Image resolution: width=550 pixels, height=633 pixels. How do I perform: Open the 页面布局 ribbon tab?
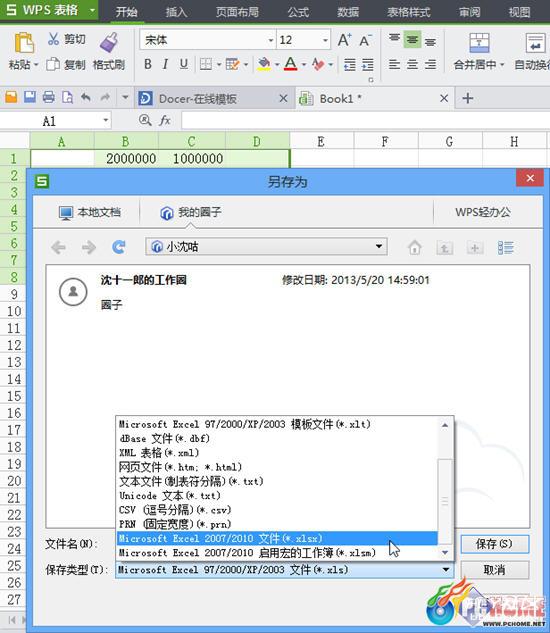pyautogui.click(x=237, y=12)
